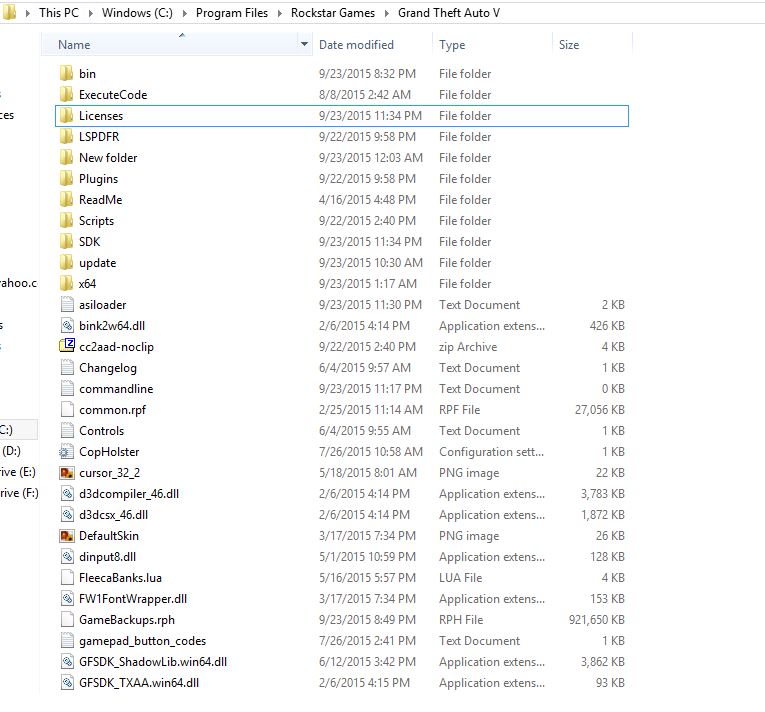The width and height of the screenshot is (765, 712).
Task: Expand the arrow after Rockstar Games in address bar
Action: click(x=387, y=13)
